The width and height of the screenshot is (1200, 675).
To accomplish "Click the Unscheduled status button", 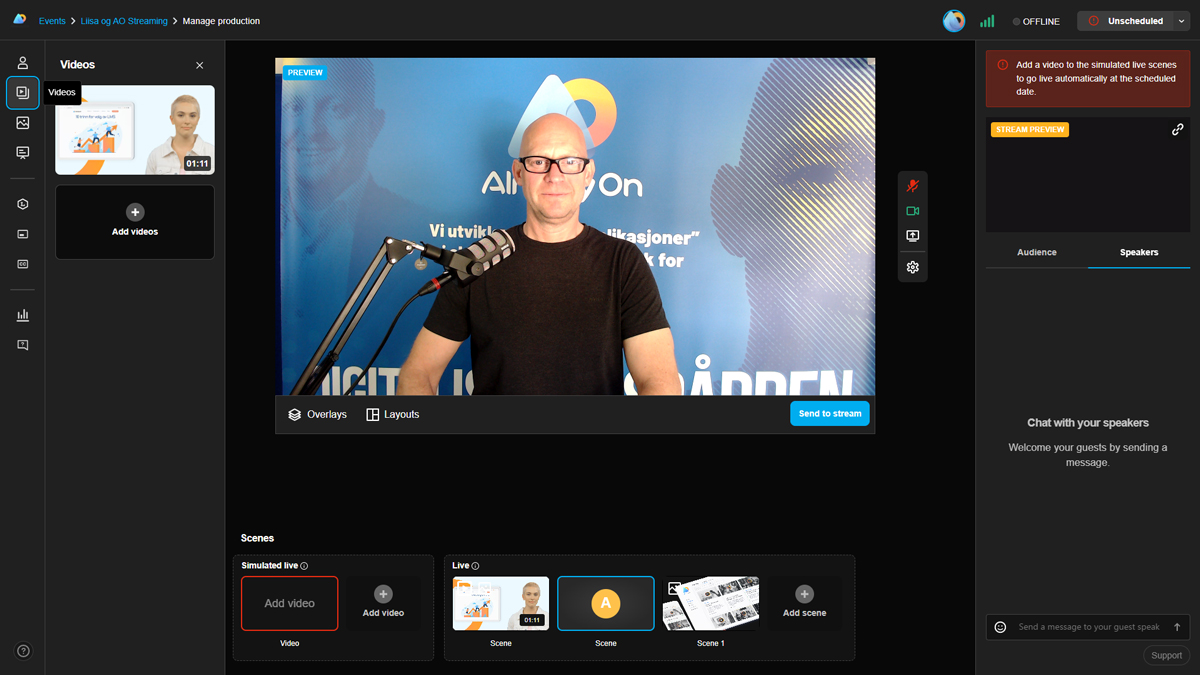I will tap(1125, 21).
